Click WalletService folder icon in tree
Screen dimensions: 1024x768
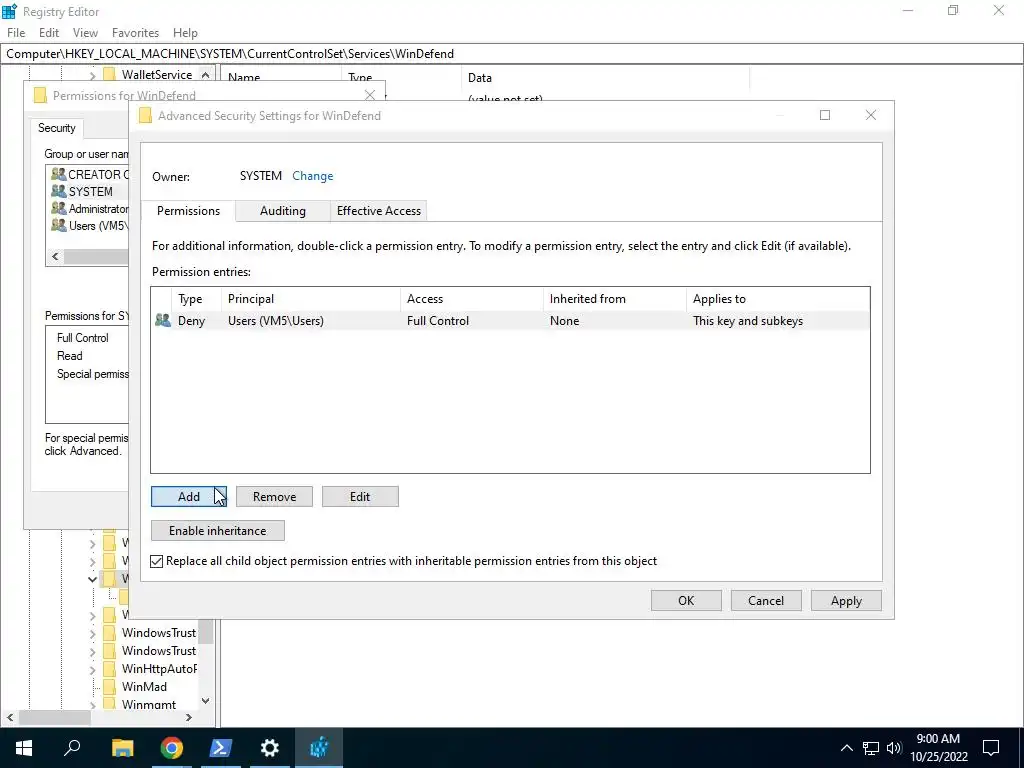[109, 74]
